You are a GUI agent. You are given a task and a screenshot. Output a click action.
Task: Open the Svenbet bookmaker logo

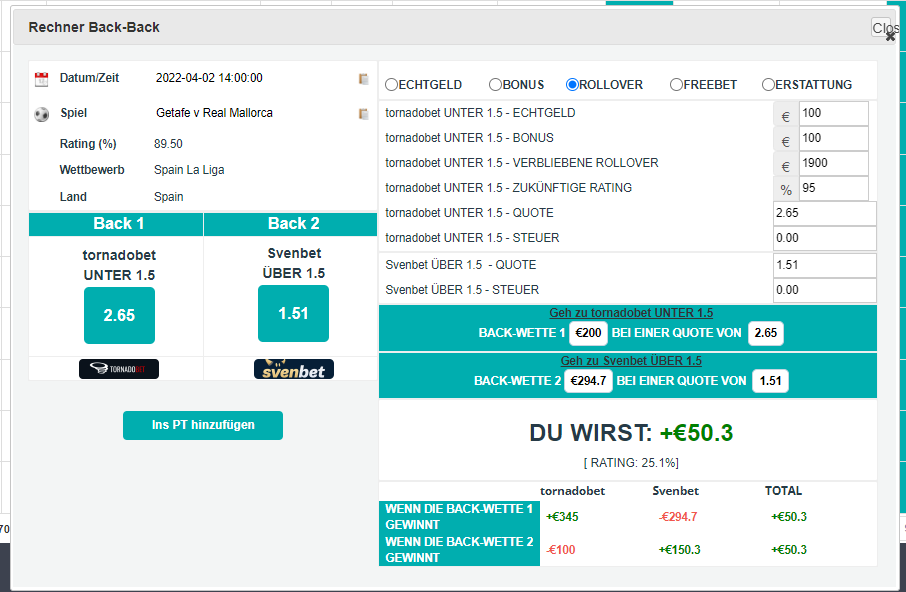294,369
